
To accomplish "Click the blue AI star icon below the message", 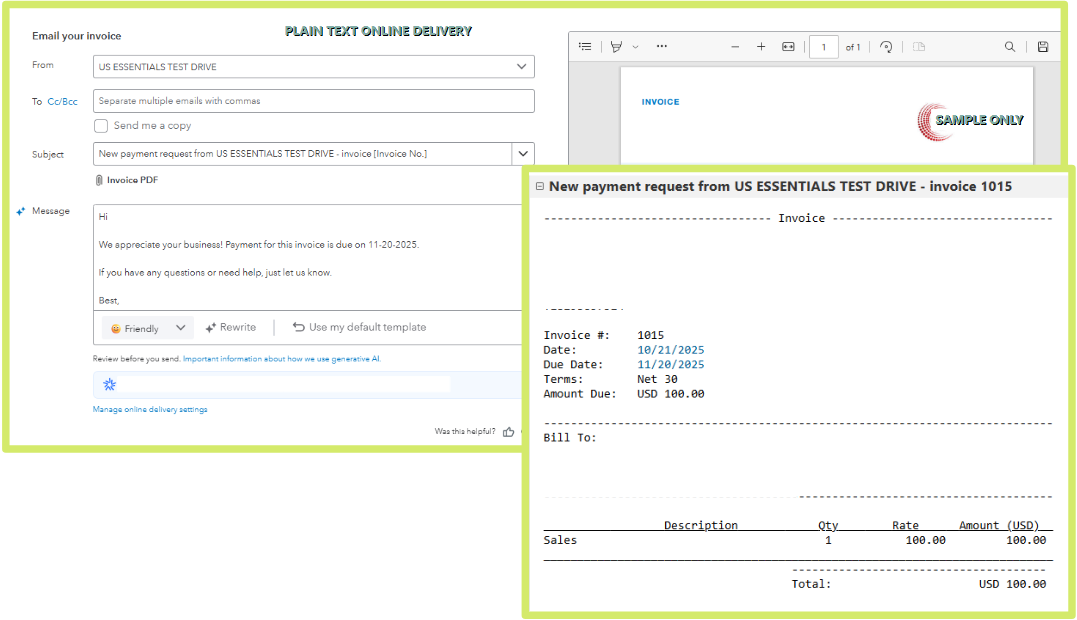I will click(109, 384).
